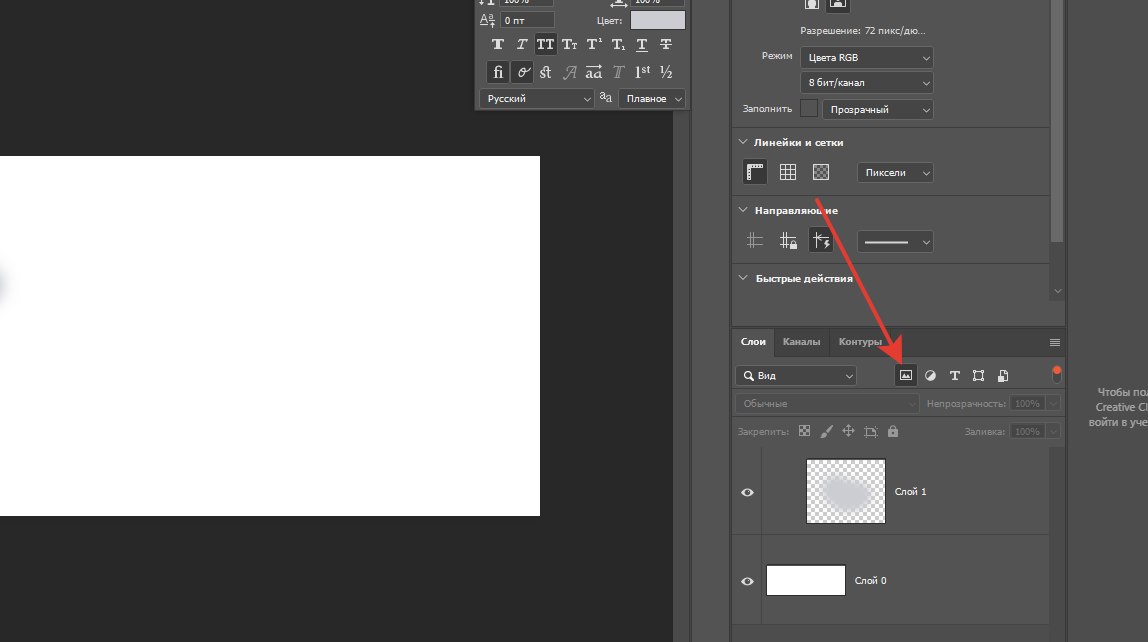This screenshot has width=1148, height=642.
Task: Open the Пиксели units dropdown
Action: (895, 173)
